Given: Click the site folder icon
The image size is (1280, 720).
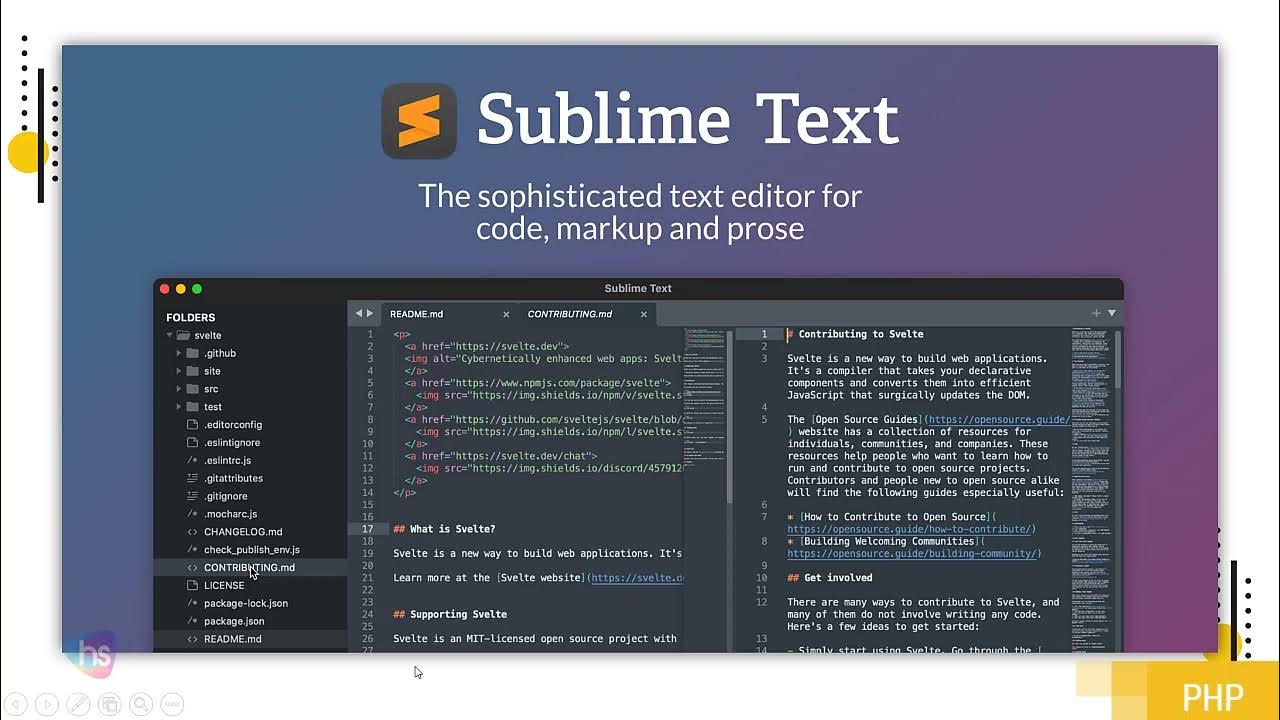Looking at the screenshot, I should pos(192,371).
